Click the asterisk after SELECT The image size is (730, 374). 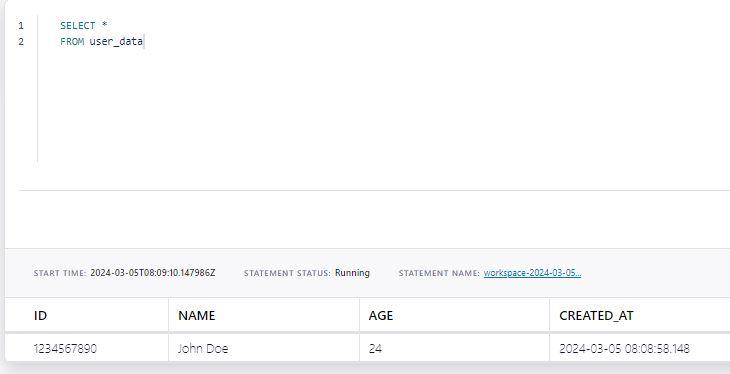[104, 25]
